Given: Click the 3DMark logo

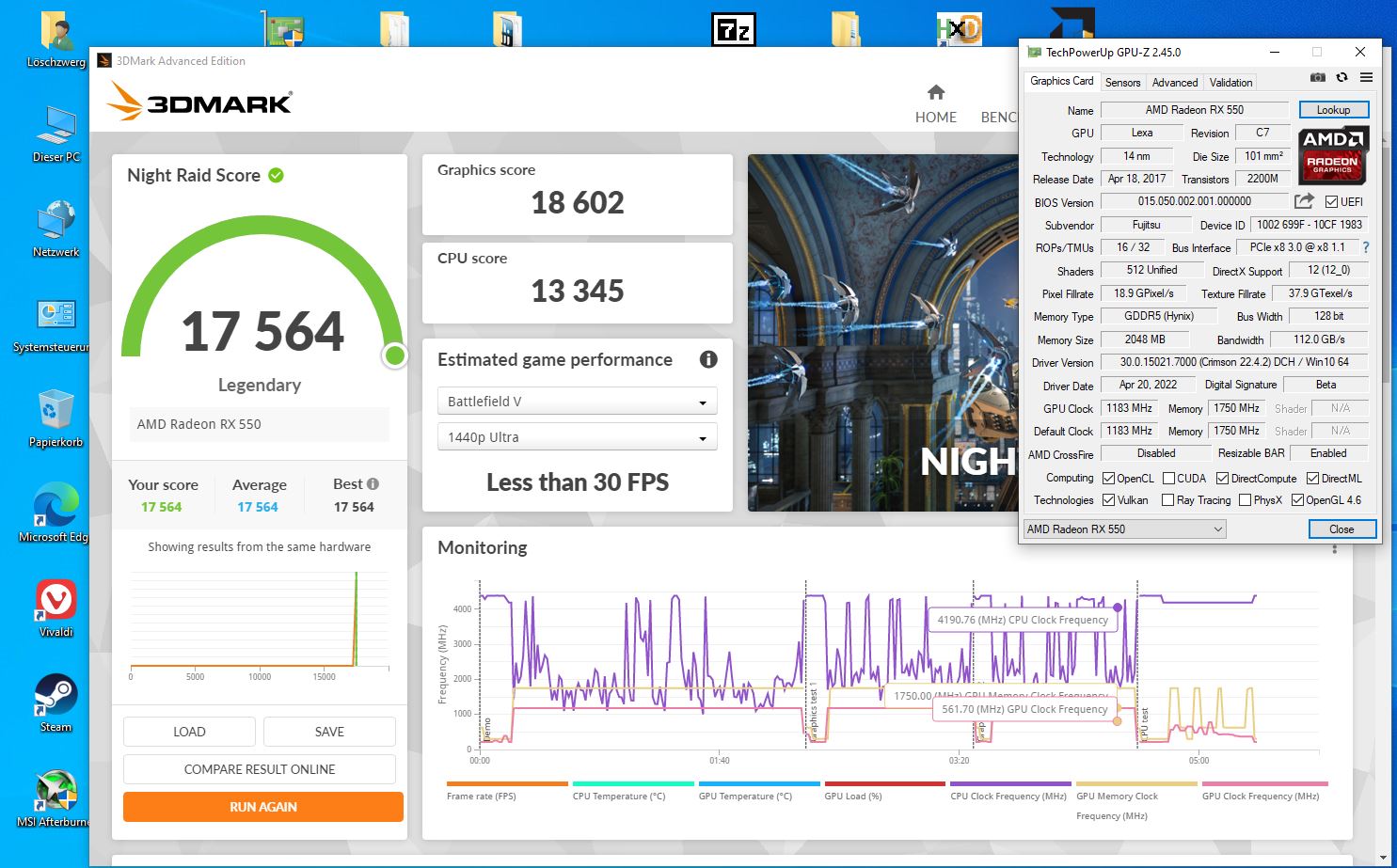Looking at the screenshot, I should pyautogui.click(x=199, y=101).
